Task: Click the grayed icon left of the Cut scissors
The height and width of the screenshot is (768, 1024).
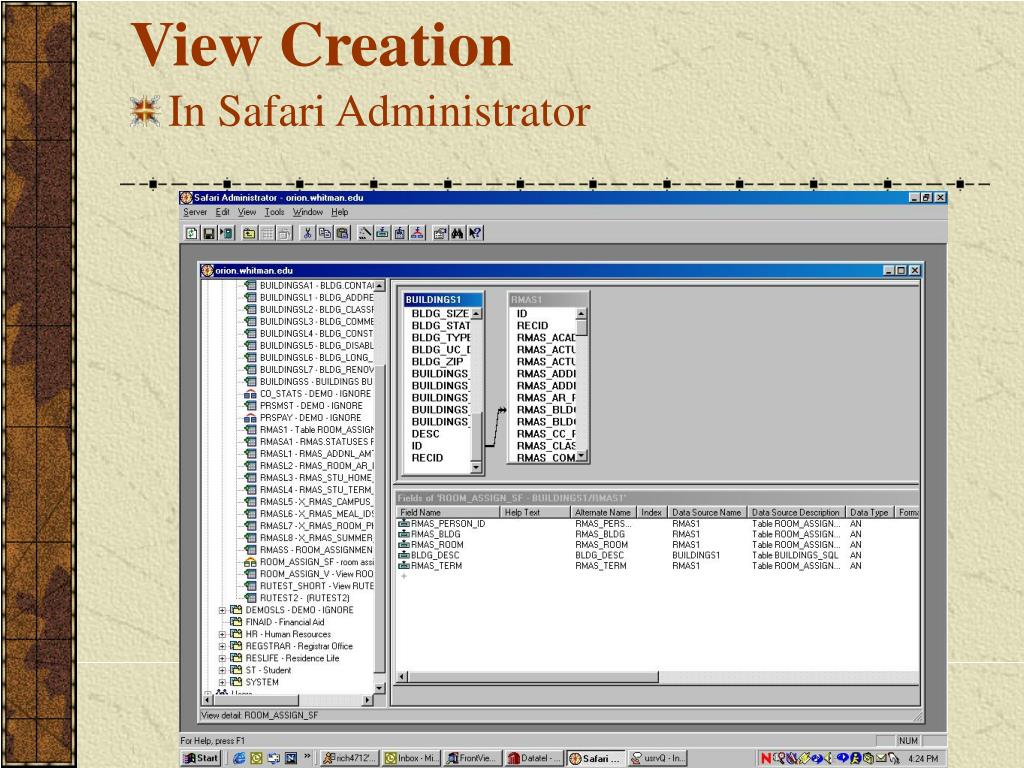Action: point(285,233)
